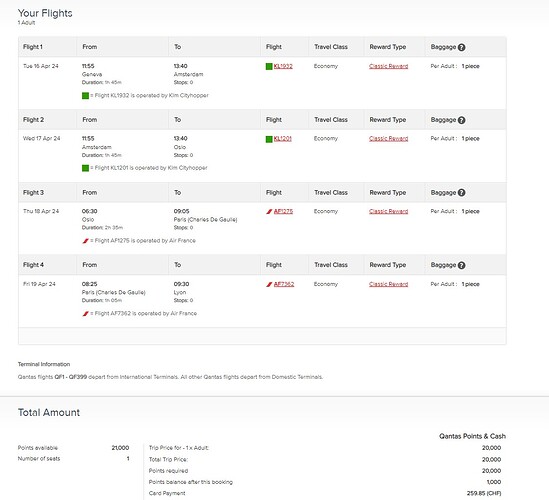Open Classic Reward link for Flight 3
Image resolution: width=549 pixels, height=500 pixels.
tap(389, 211)
